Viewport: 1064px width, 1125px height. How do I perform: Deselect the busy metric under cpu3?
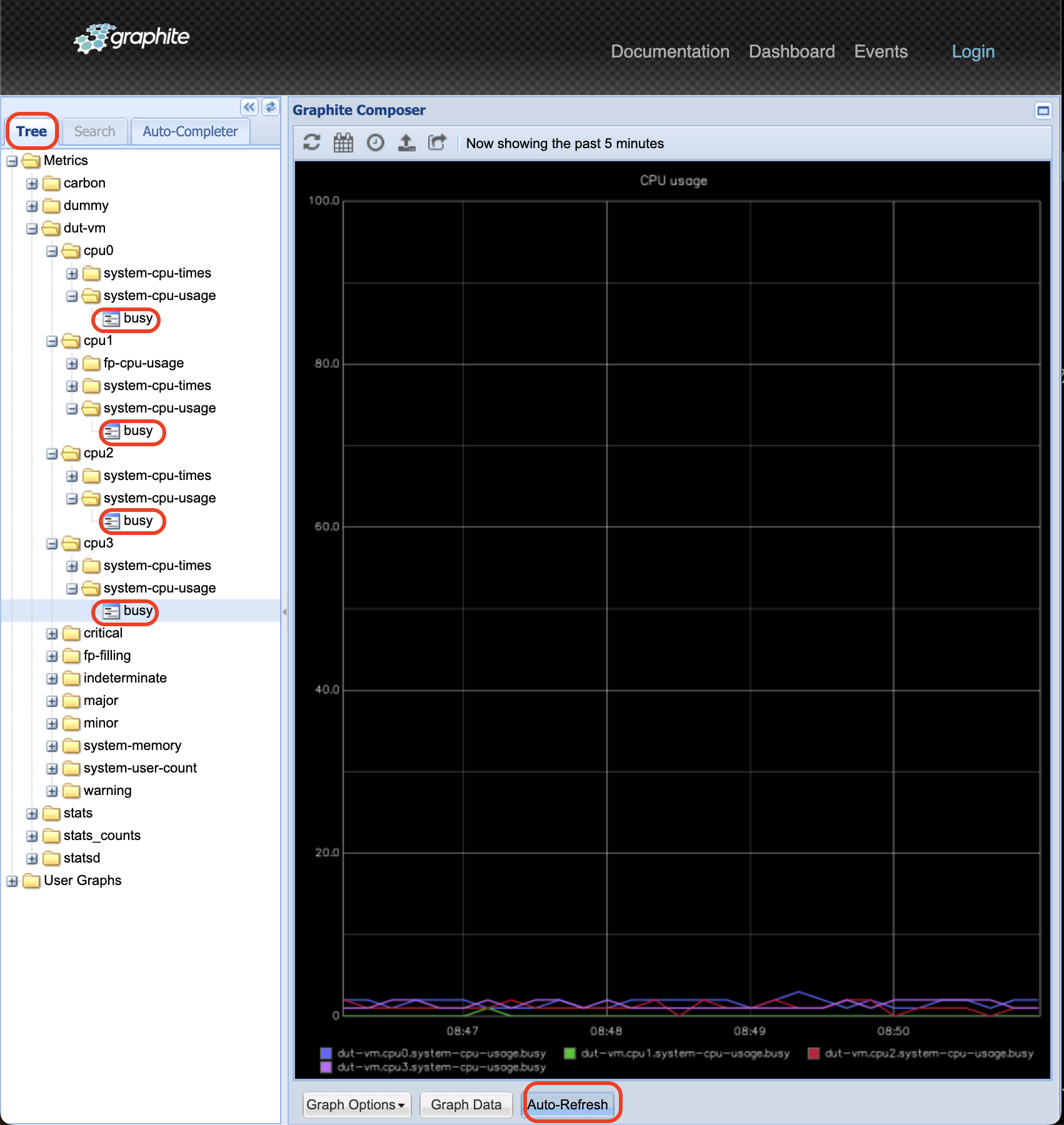[x=137, y=611]
